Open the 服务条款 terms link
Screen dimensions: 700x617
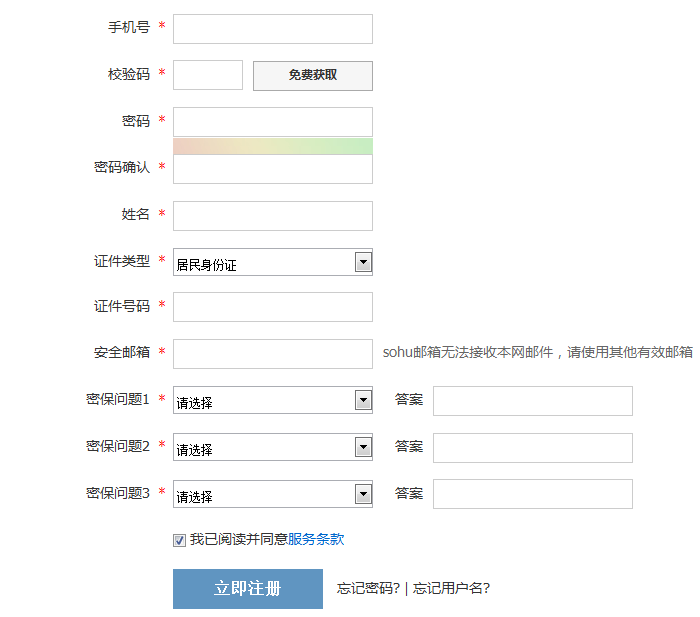click(316, 539)
